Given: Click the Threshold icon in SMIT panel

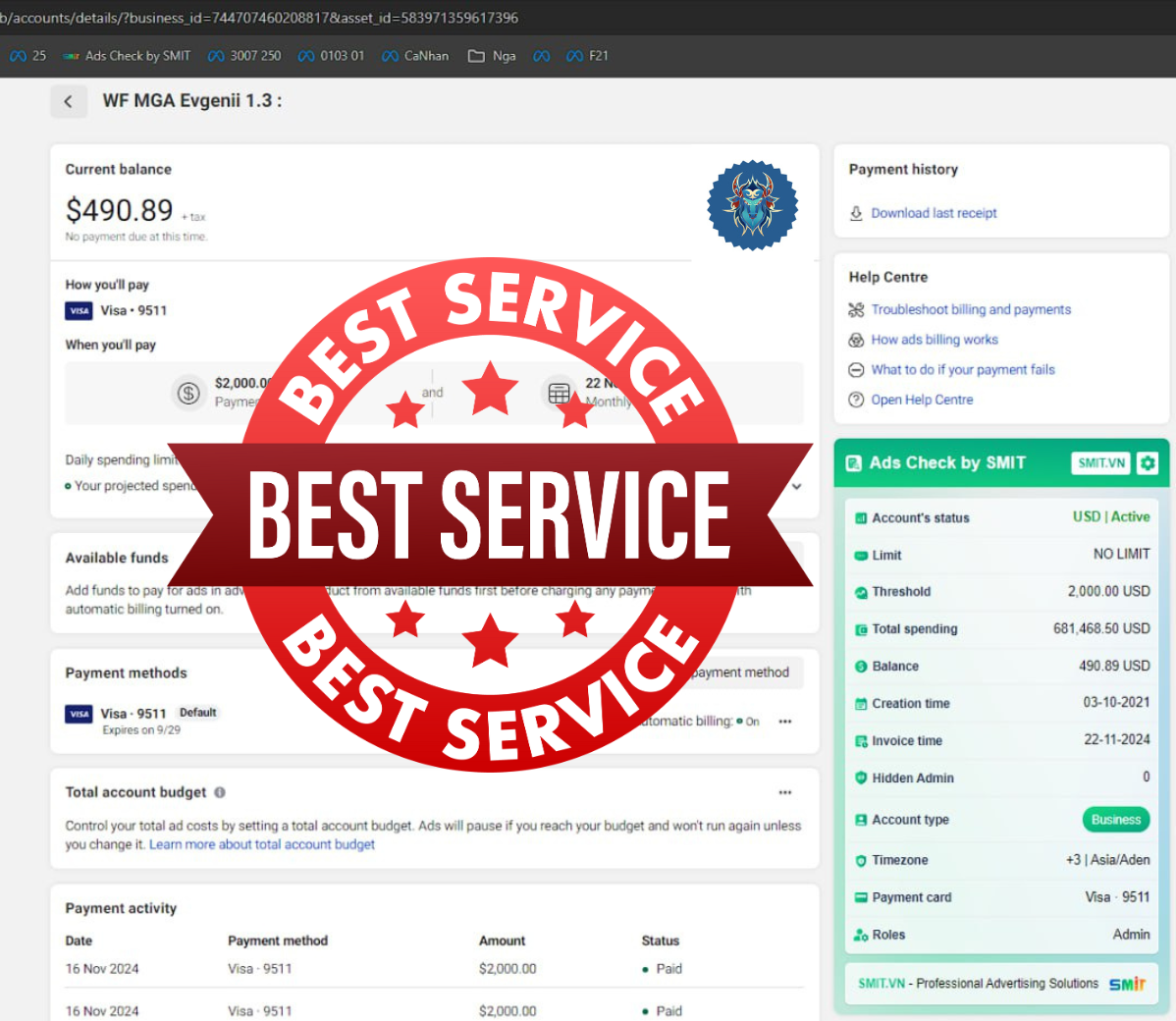Looking at the screenshot, I should pos(861,593).
